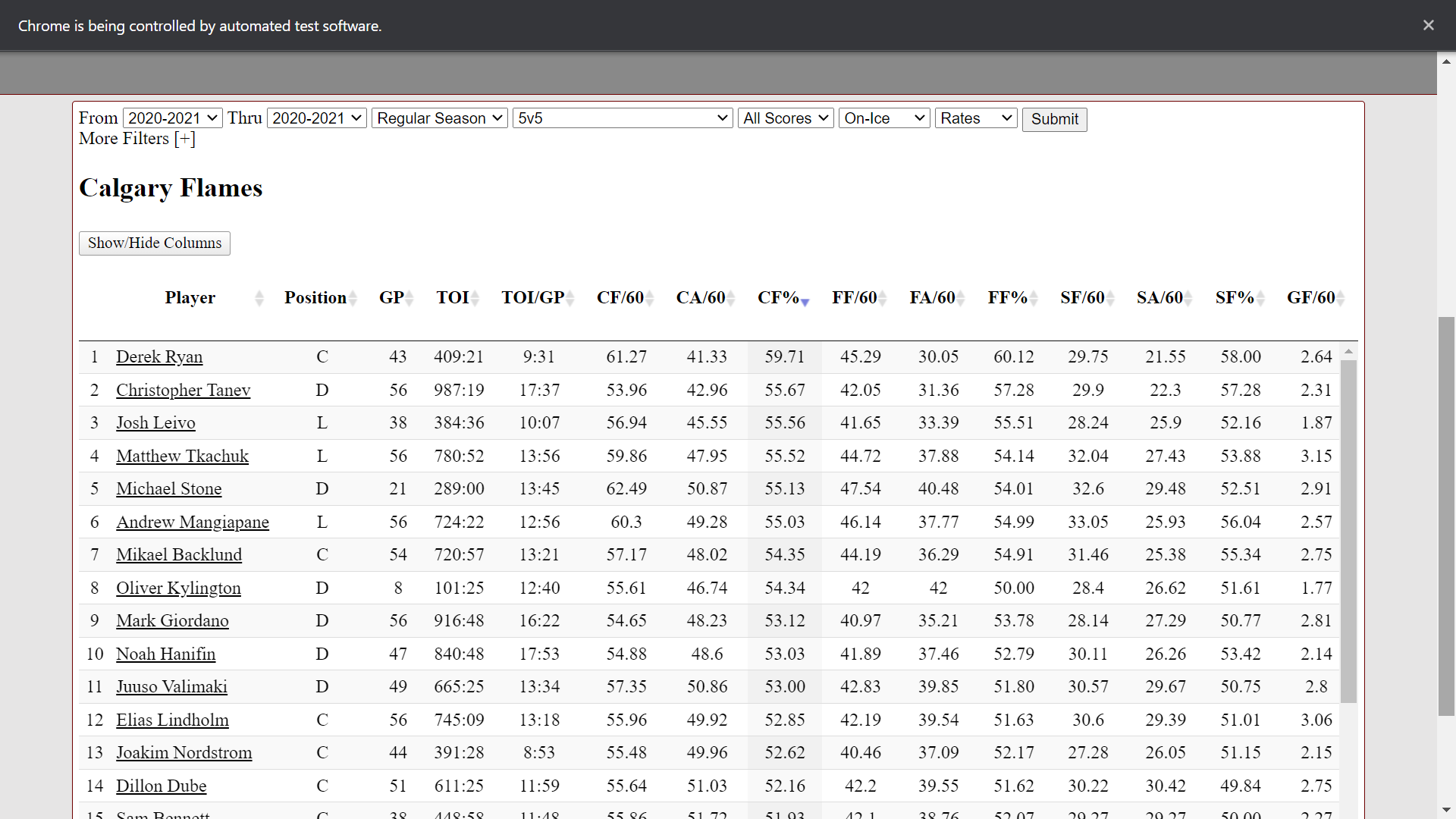
Task: Open Elias Lindholm player link
Action: [172, 720]
